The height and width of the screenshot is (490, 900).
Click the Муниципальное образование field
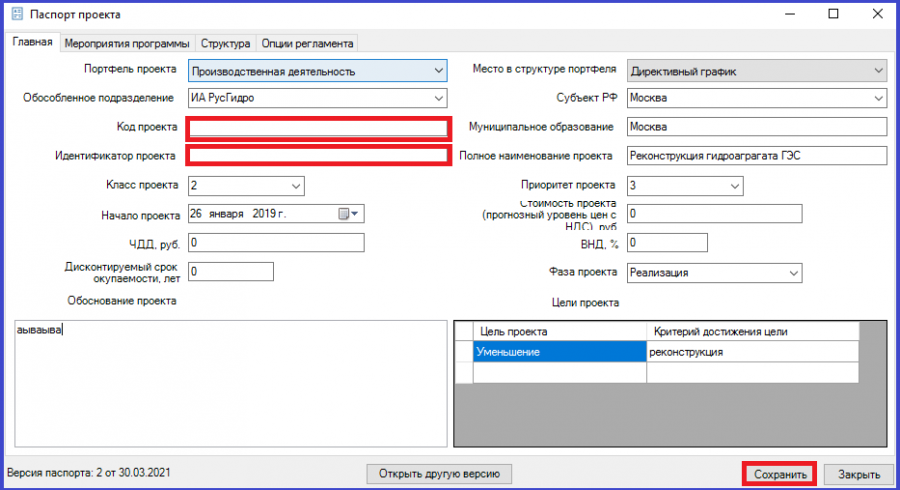point(757,127)
